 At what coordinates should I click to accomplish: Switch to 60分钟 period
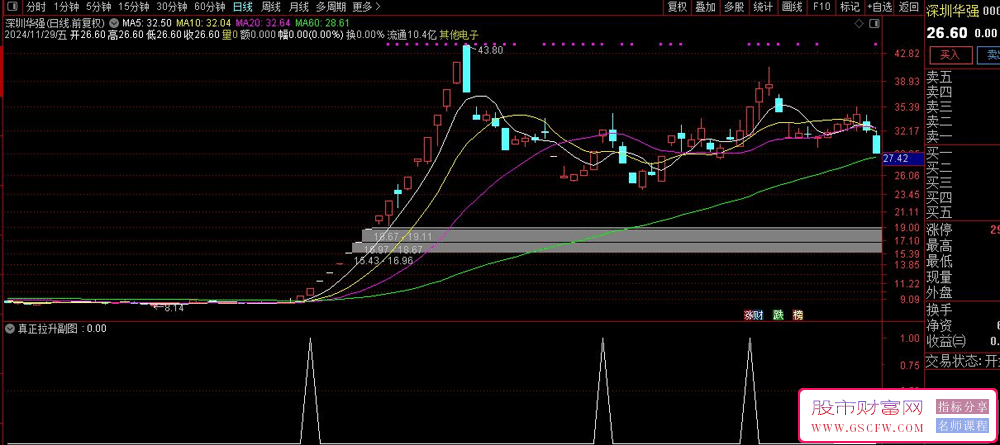209,7
